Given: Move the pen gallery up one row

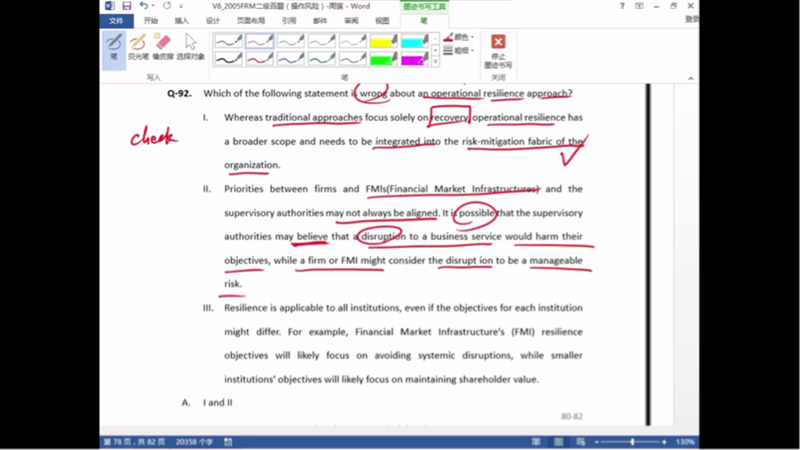Looking at the screenshot, I should [x=435, y=38].
